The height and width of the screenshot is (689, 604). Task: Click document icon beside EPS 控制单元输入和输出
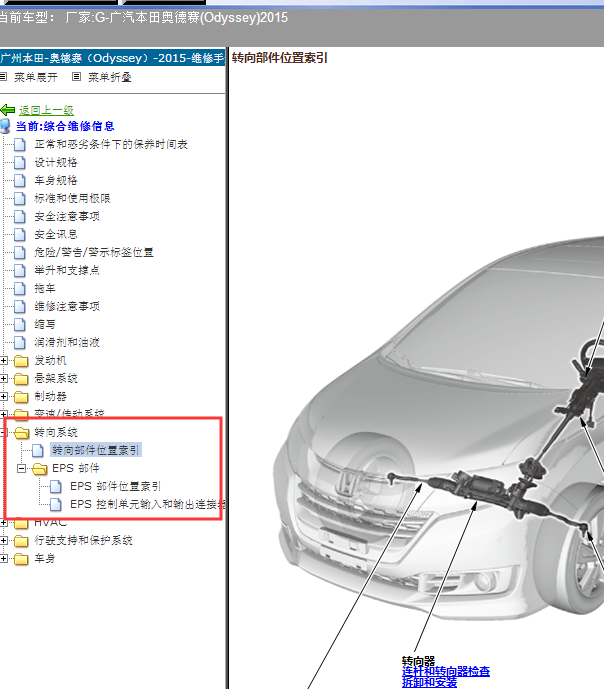(55, 504)
